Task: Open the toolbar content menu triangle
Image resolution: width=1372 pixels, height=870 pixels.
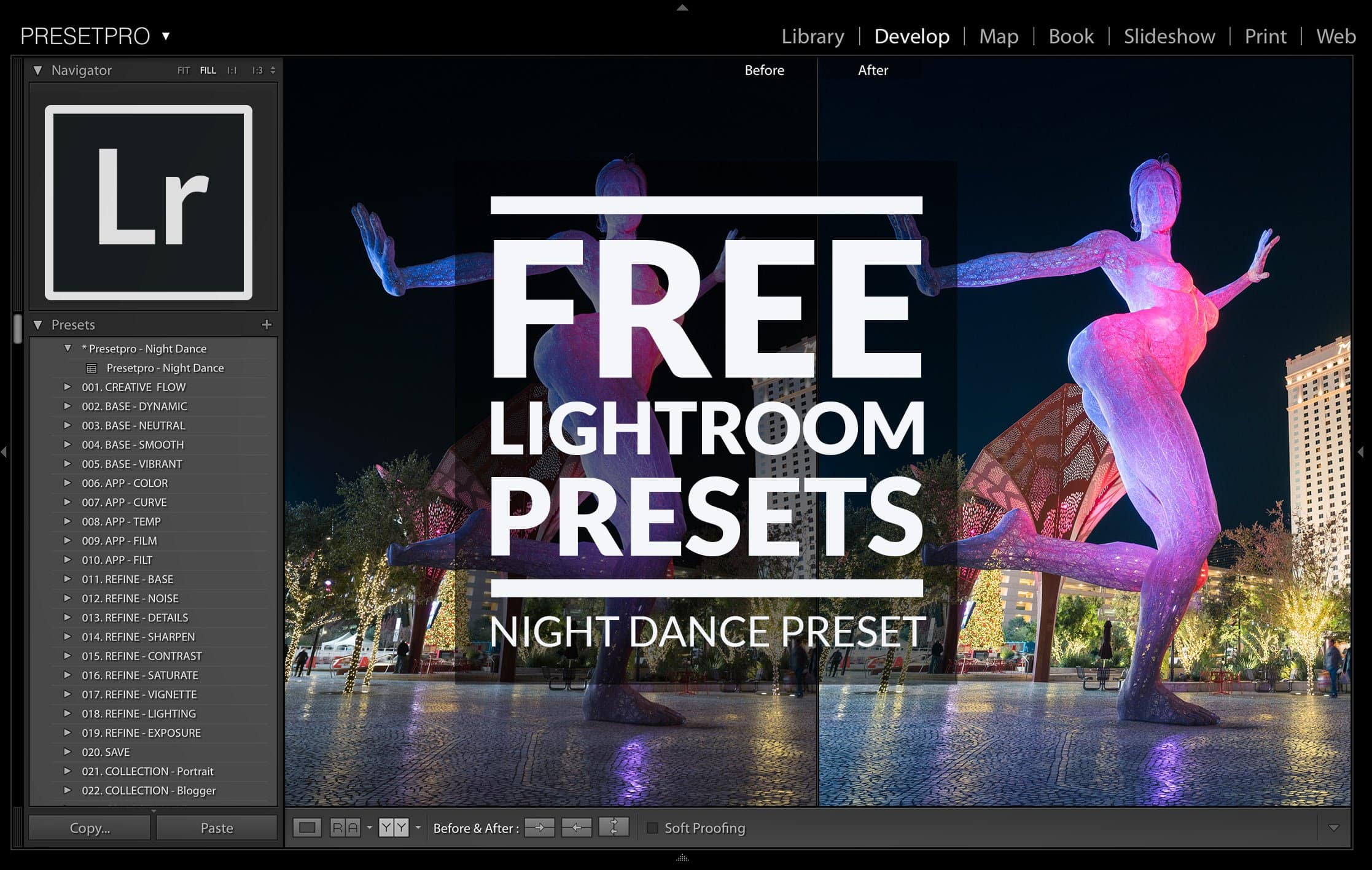Action: coord(1333,828)
